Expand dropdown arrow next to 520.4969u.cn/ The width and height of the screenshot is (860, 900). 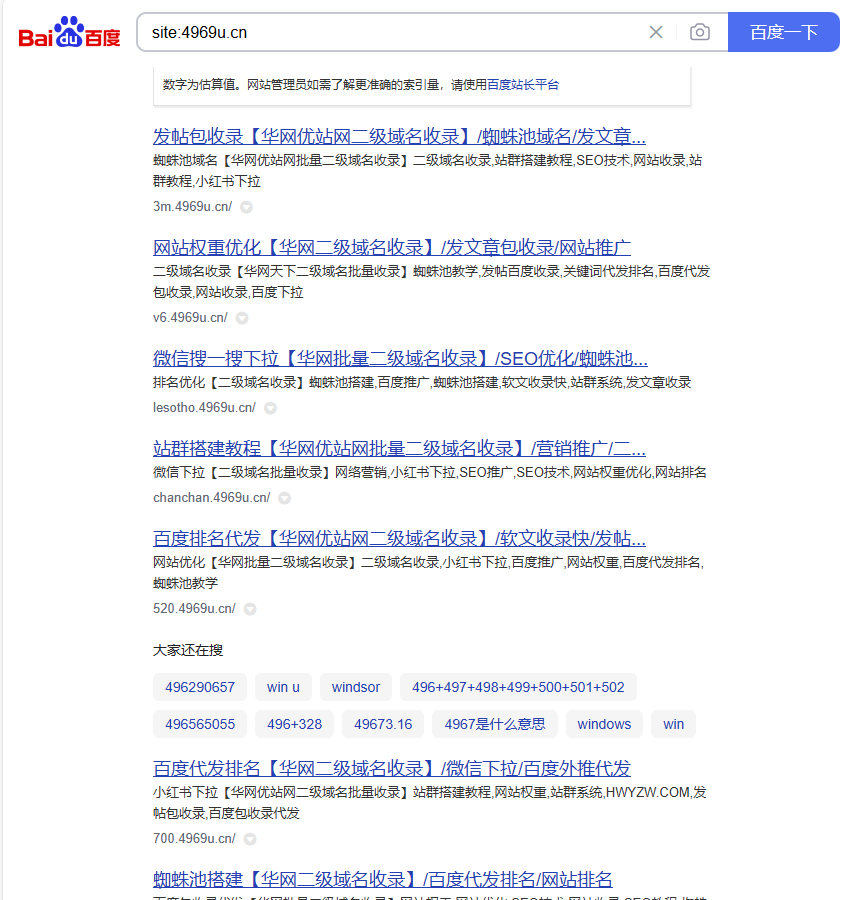pyautogui.click(x=250, y=609)
